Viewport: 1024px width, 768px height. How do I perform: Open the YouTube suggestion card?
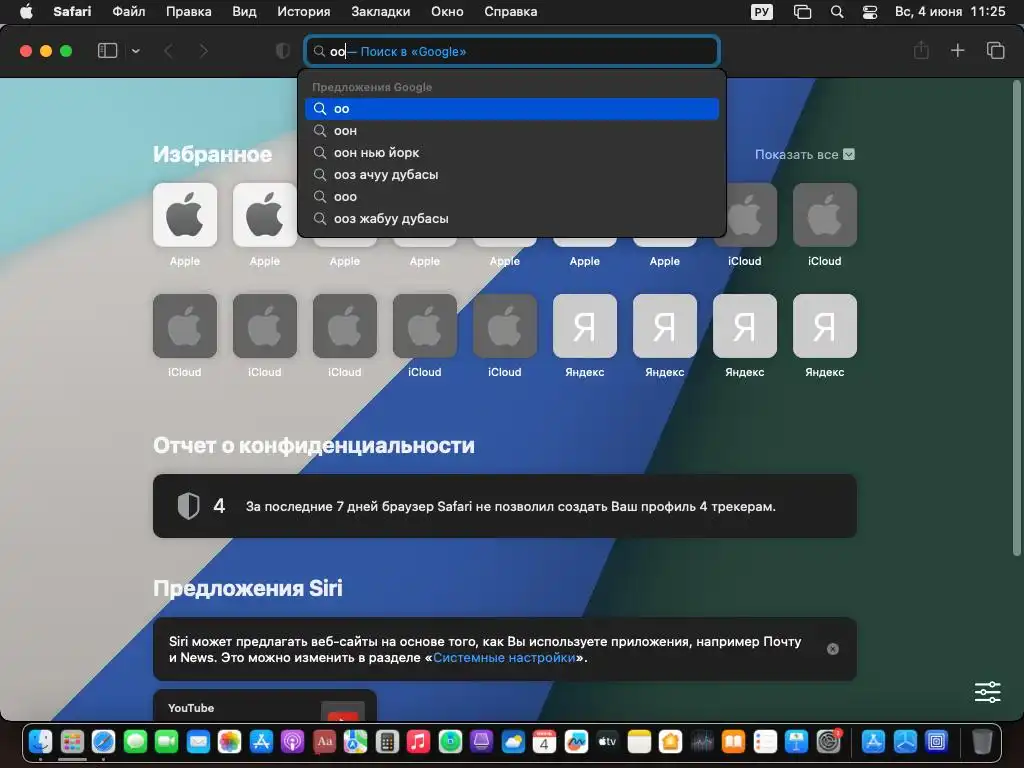pos(264,706)
